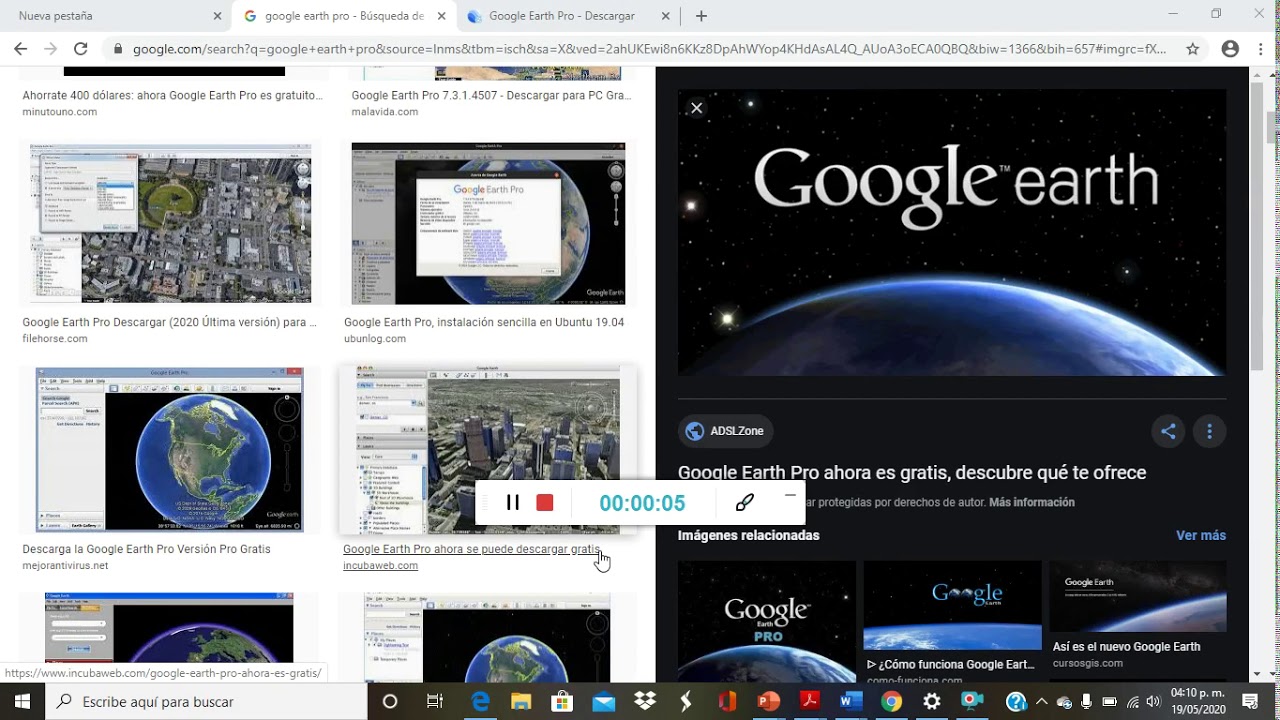Click the results page vertical scrollbar
The image size is (1280, 720).
click(1272, 130)
